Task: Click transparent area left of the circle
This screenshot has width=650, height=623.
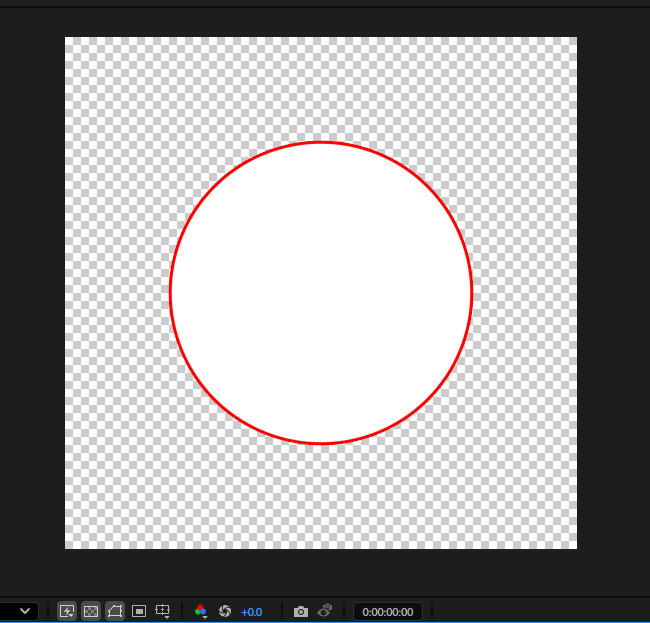Action: tap(116, 293)
